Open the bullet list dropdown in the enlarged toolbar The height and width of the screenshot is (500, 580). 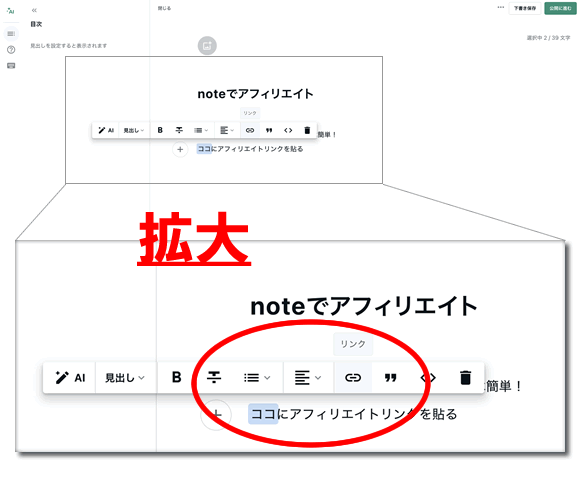pyautogui.click(x=257, y=378)
